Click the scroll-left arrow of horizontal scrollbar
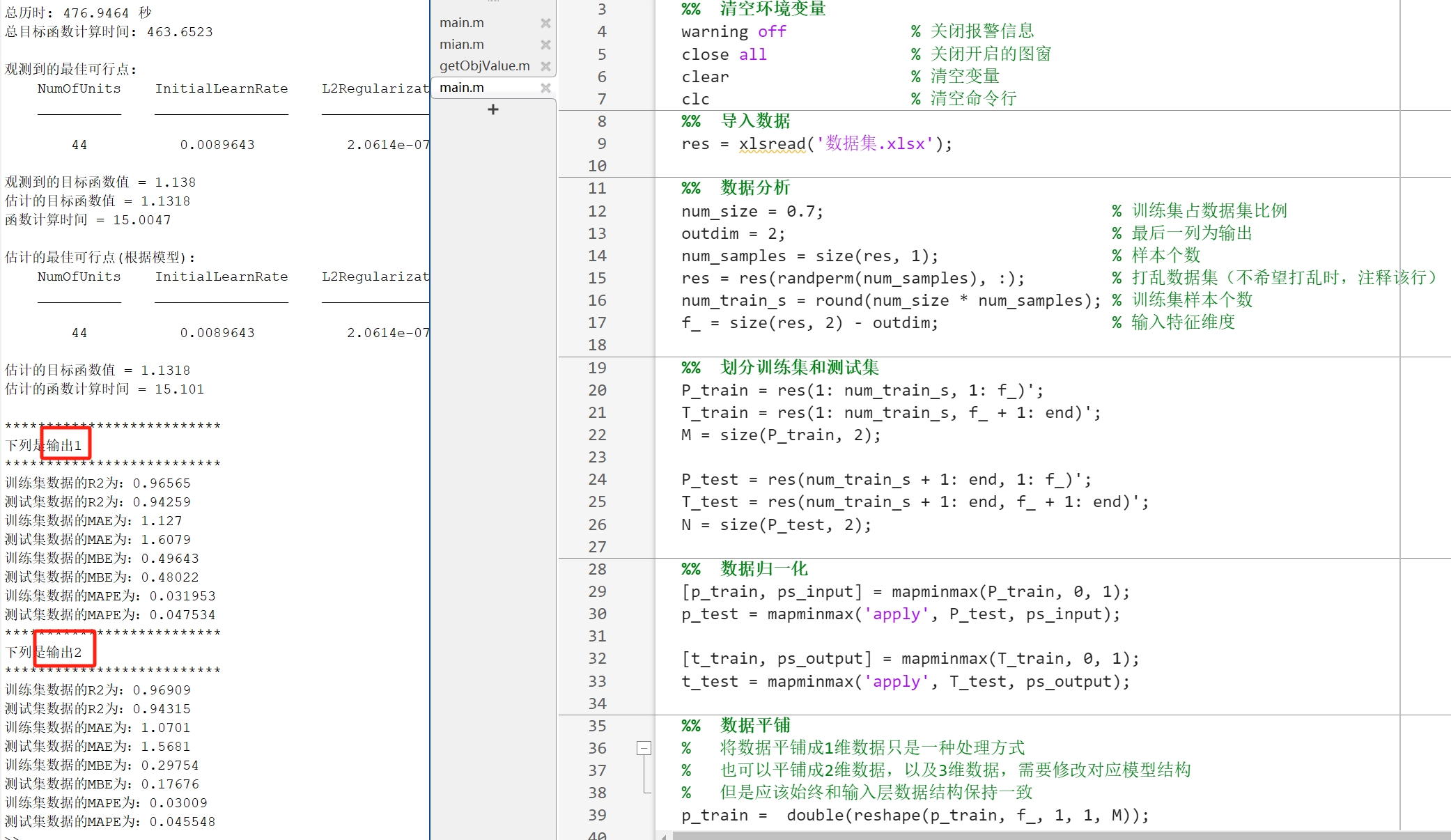The width and height of the screenshot is (1451, 840). 664,835
